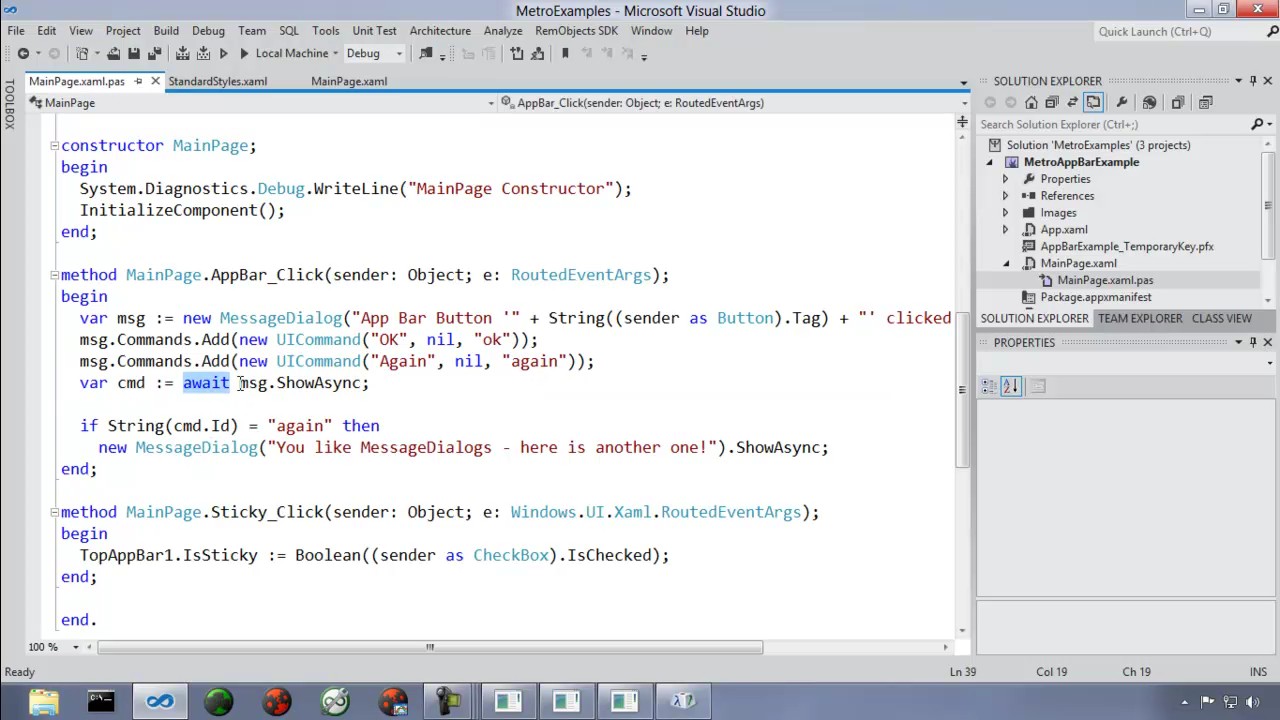This screenshot has height=720, width=1280.
Task: Open the Command Prompt taskbar icon
Action: click(x=101, y=701)
